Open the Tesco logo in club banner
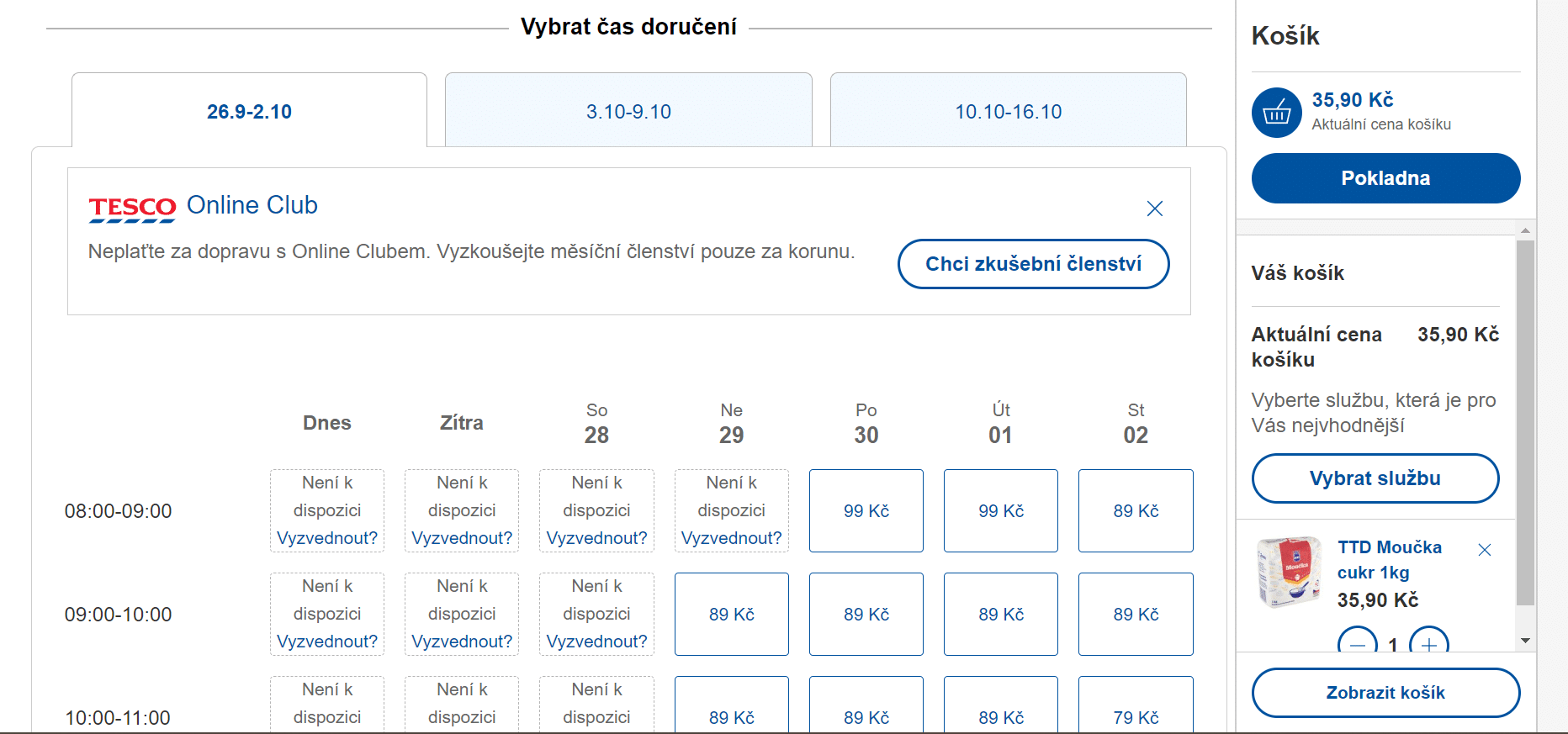1568x734 pixels. click(132, 209)
